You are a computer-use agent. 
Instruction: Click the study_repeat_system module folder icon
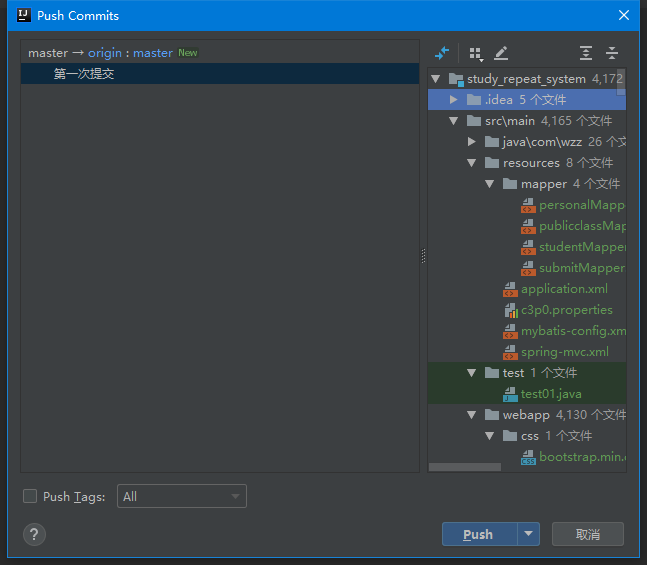[456, 79]
